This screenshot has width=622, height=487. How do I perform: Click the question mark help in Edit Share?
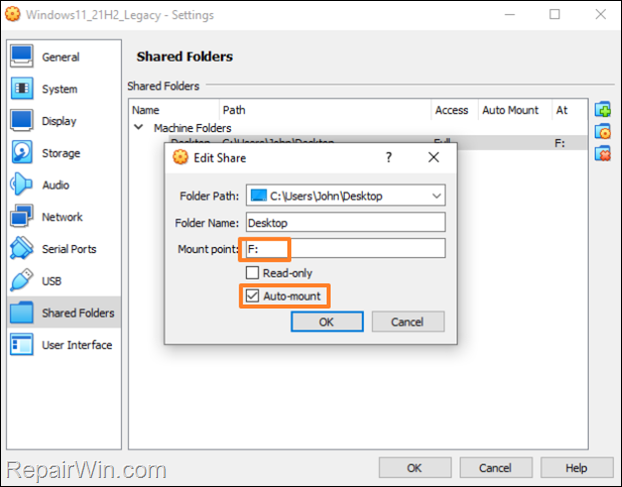click(389, 157)
